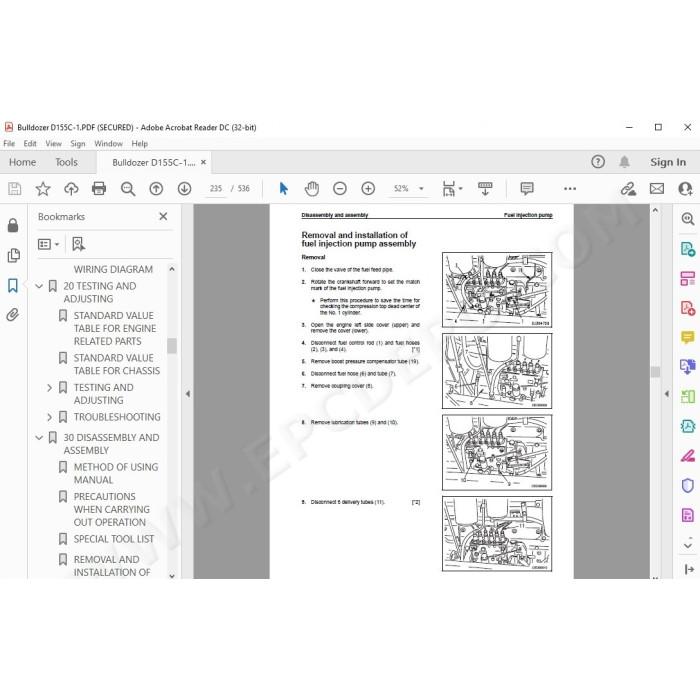
Task: Collapse the right tools pane arrow
Action: 667,394
